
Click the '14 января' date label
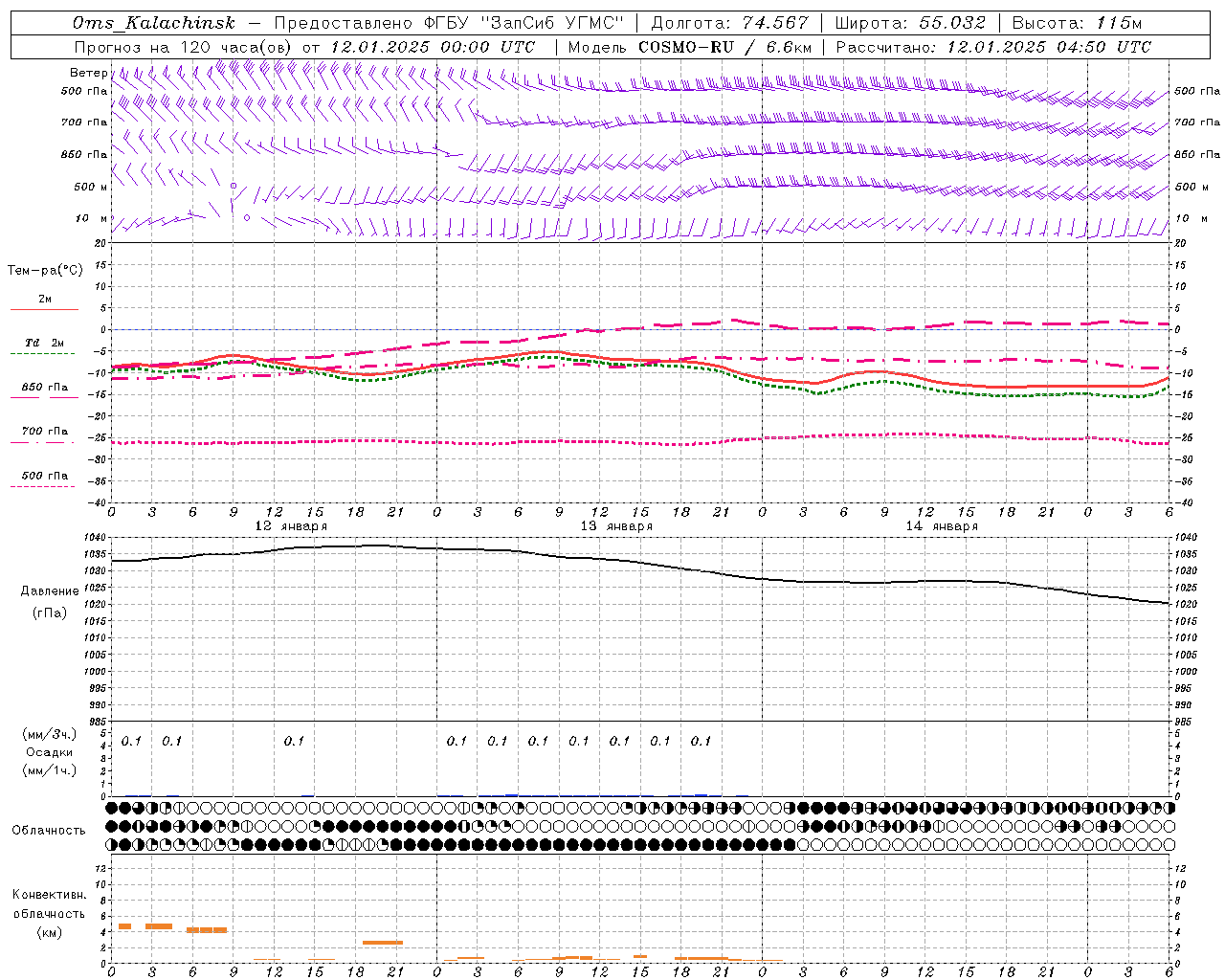(x=942, y=525)
